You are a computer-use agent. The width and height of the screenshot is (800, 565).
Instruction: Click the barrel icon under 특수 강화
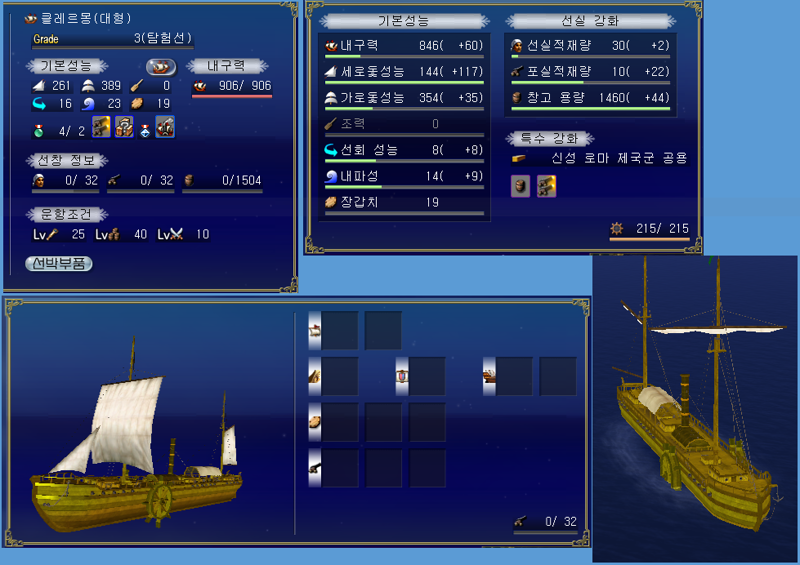pos(520,186)
